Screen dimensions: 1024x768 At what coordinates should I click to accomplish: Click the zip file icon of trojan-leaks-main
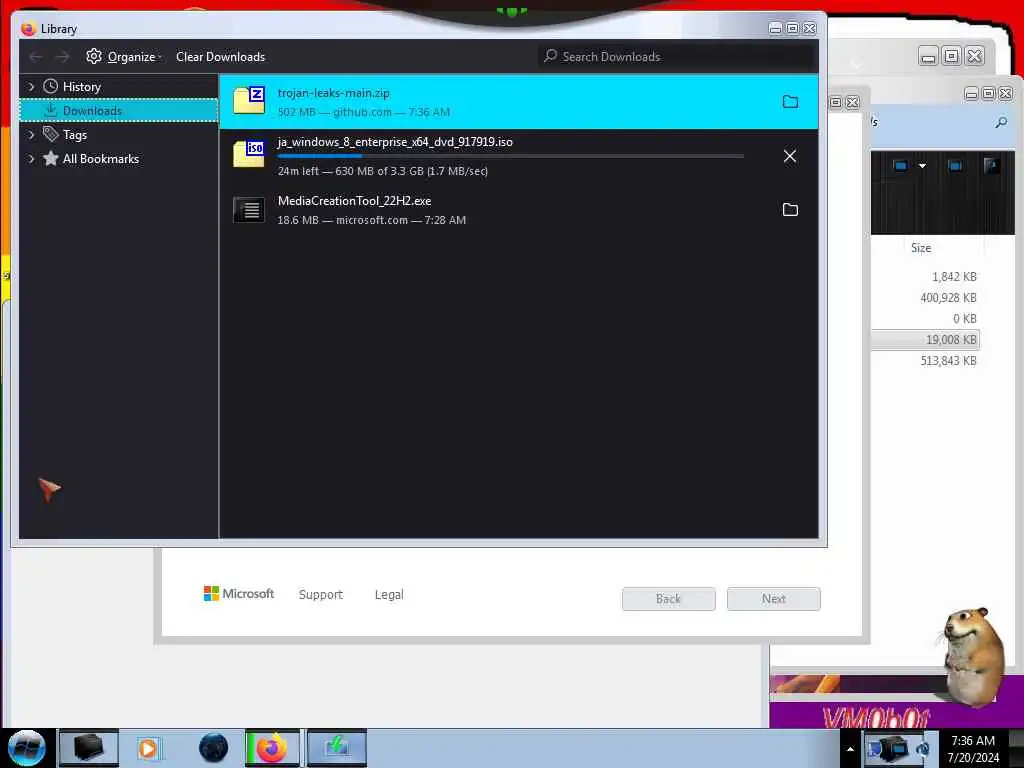pos(249,100)
